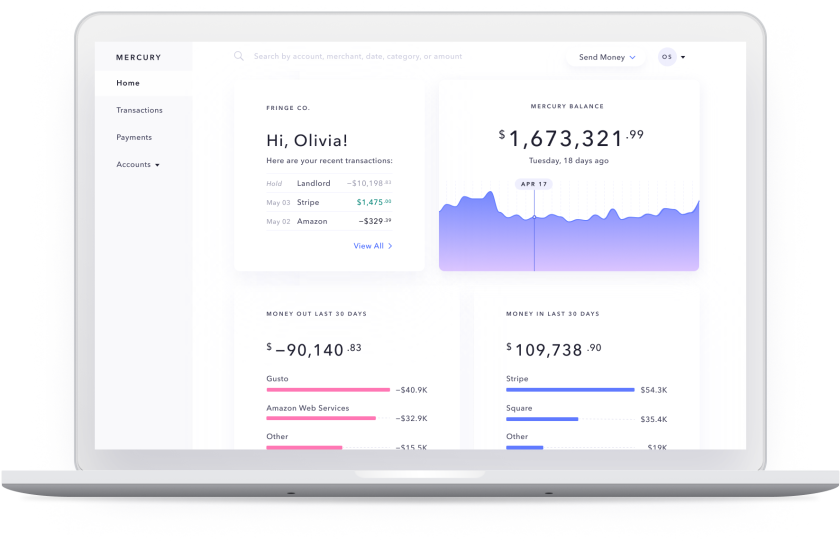The height and width of the screenshot is (541, 840).
Task: Expand the Accounts sidebar menu
Action: click(x=138, y=164)
